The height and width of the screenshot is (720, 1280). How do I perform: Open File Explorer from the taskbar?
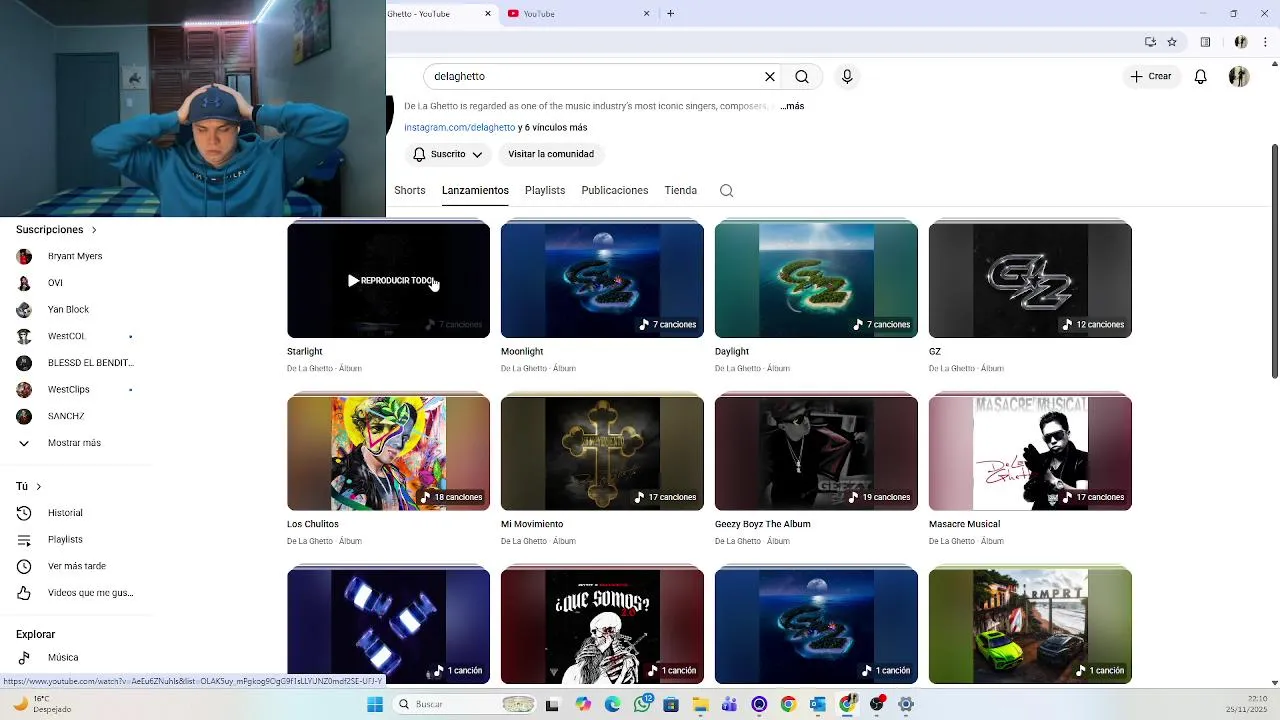pyautogui.click(x=700, y=704)
